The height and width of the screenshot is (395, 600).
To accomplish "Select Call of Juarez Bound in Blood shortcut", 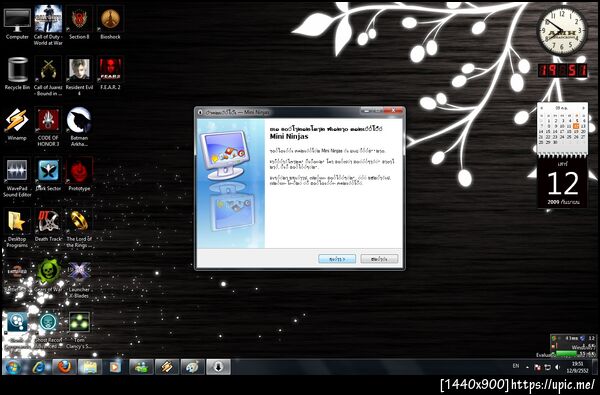I will coord(48,76).
